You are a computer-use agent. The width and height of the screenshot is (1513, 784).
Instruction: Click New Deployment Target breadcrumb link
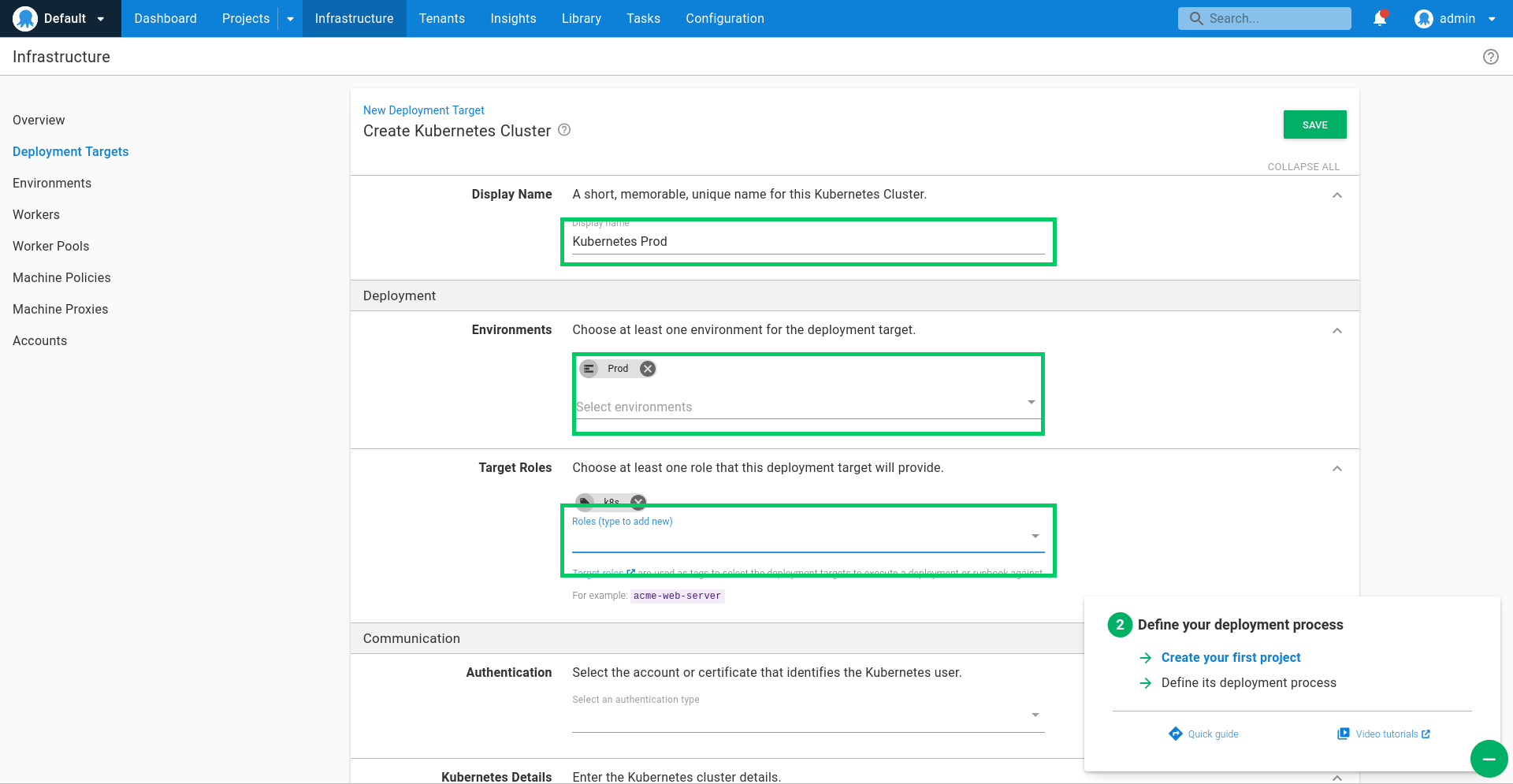[x=423, y=110]
